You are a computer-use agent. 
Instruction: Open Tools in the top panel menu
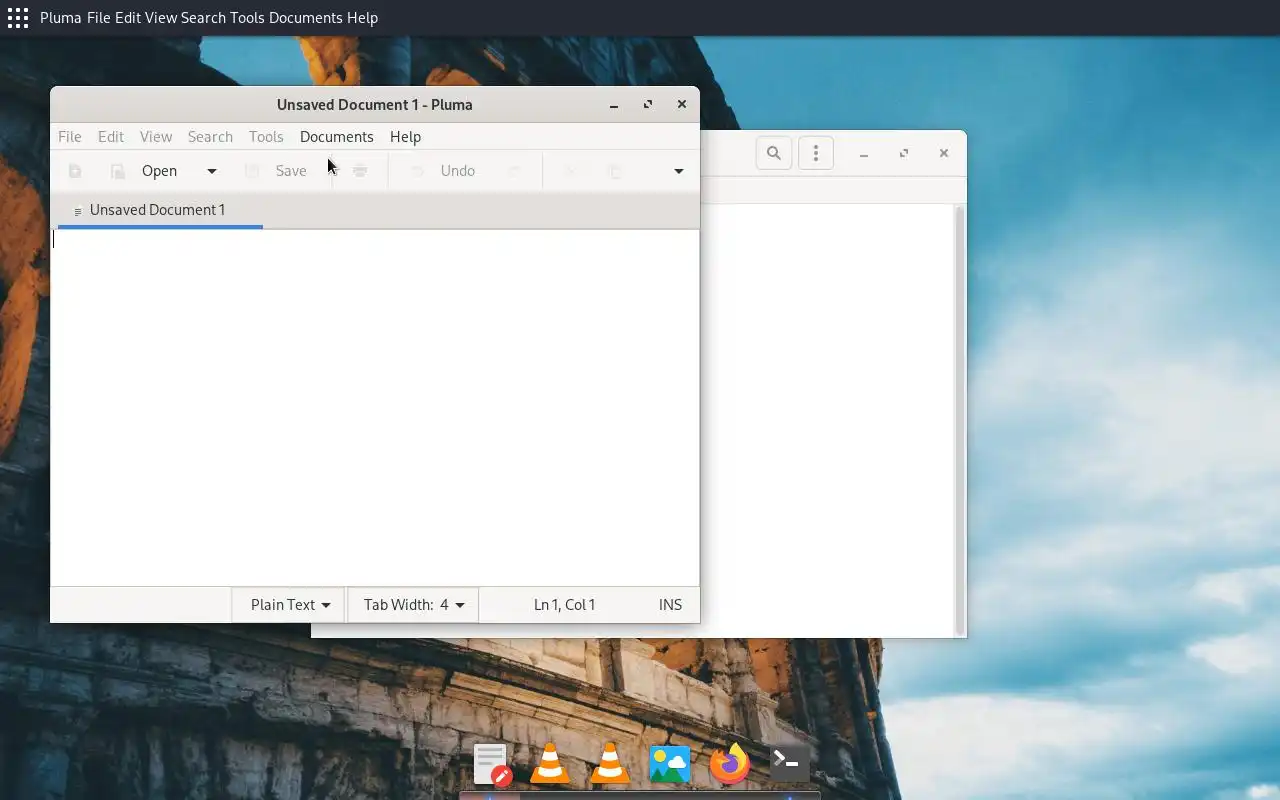coord(247,18)
